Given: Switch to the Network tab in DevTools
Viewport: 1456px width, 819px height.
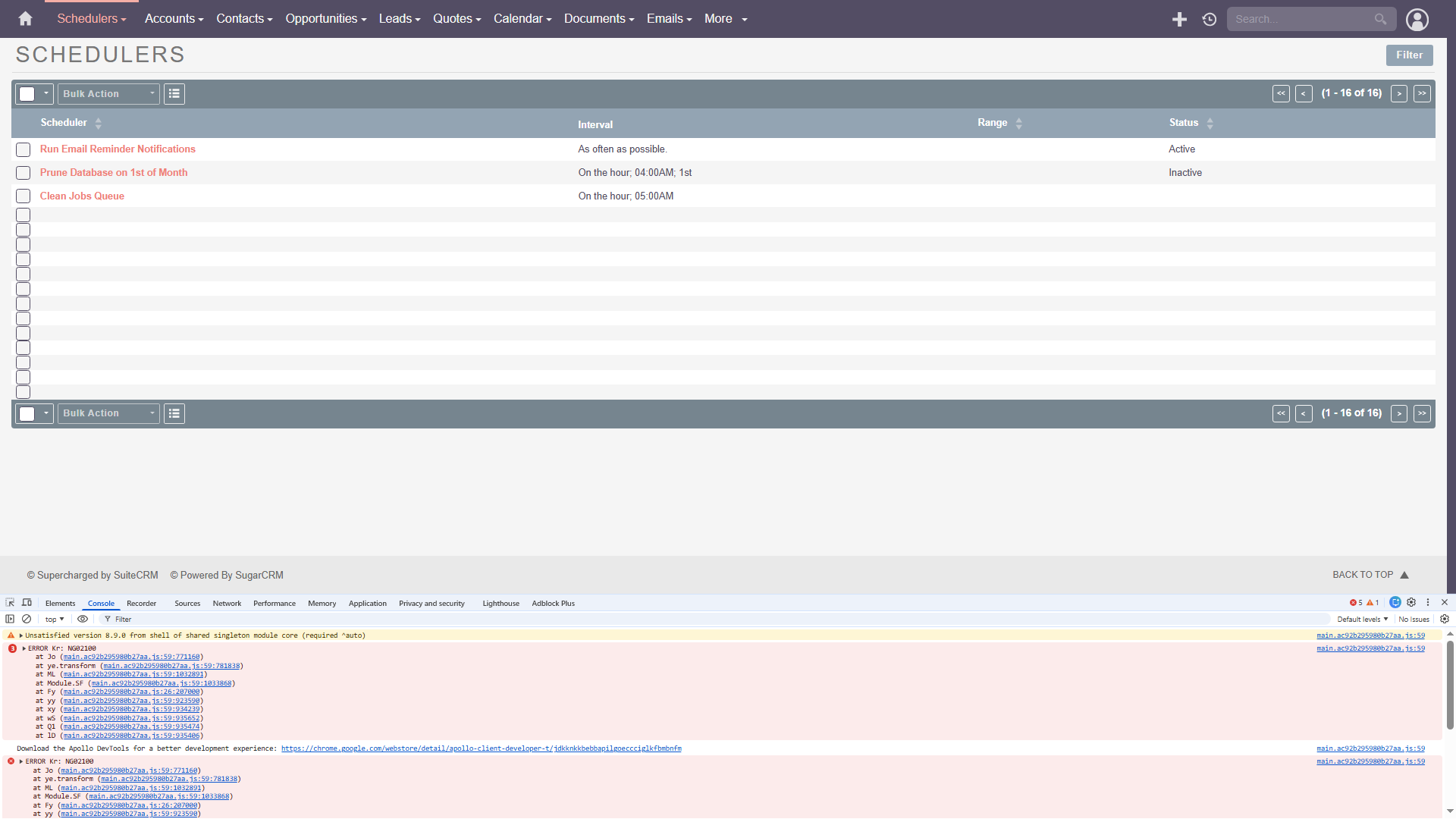Looking at the screenshot, I should pos(227,604).
